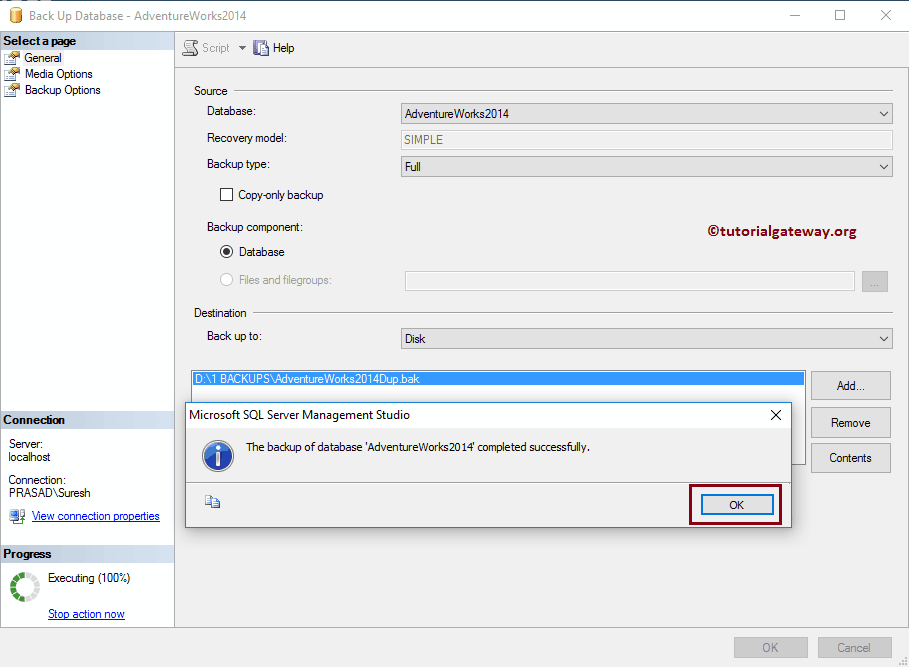Viewport: 909px width, 667px height.
Task: Click the Contents button
Action: [x=850, y=458]
